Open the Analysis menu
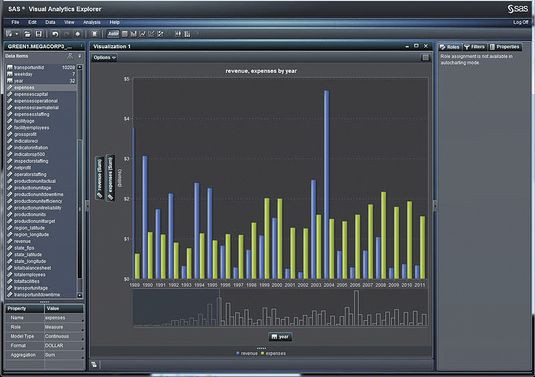The image size is (535, 377). pyautogui.click(x=92, y=22)
